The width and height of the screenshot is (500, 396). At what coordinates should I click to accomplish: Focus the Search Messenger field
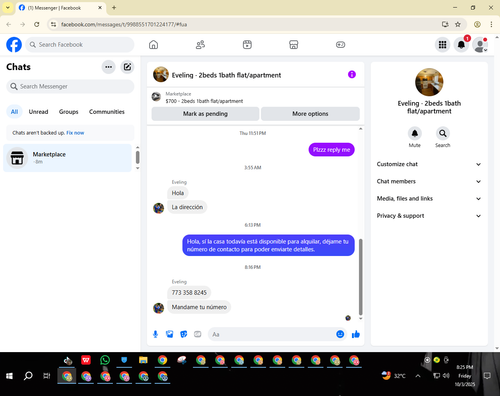(70, 86)
